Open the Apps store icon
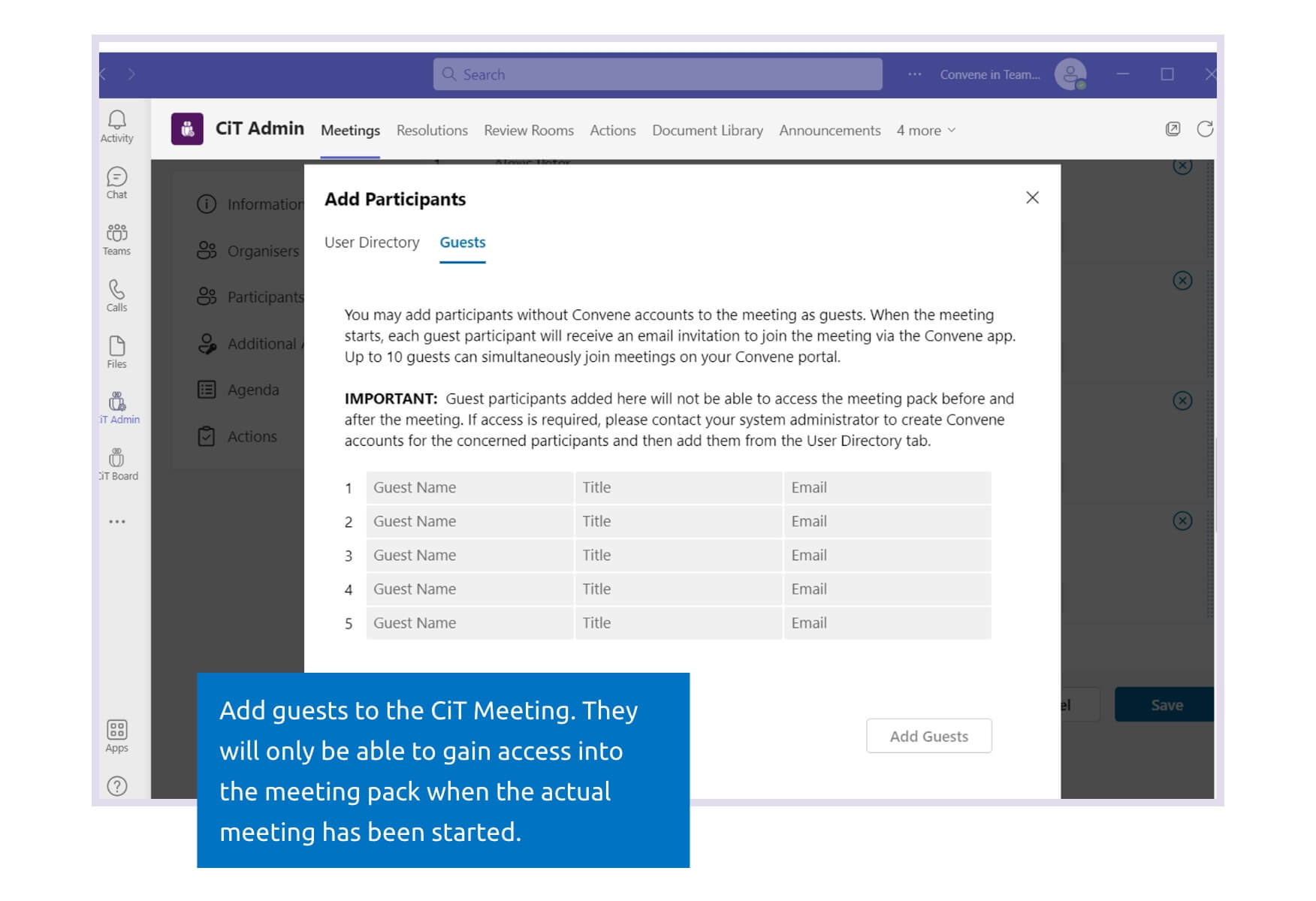 click(x=117, y=736)
